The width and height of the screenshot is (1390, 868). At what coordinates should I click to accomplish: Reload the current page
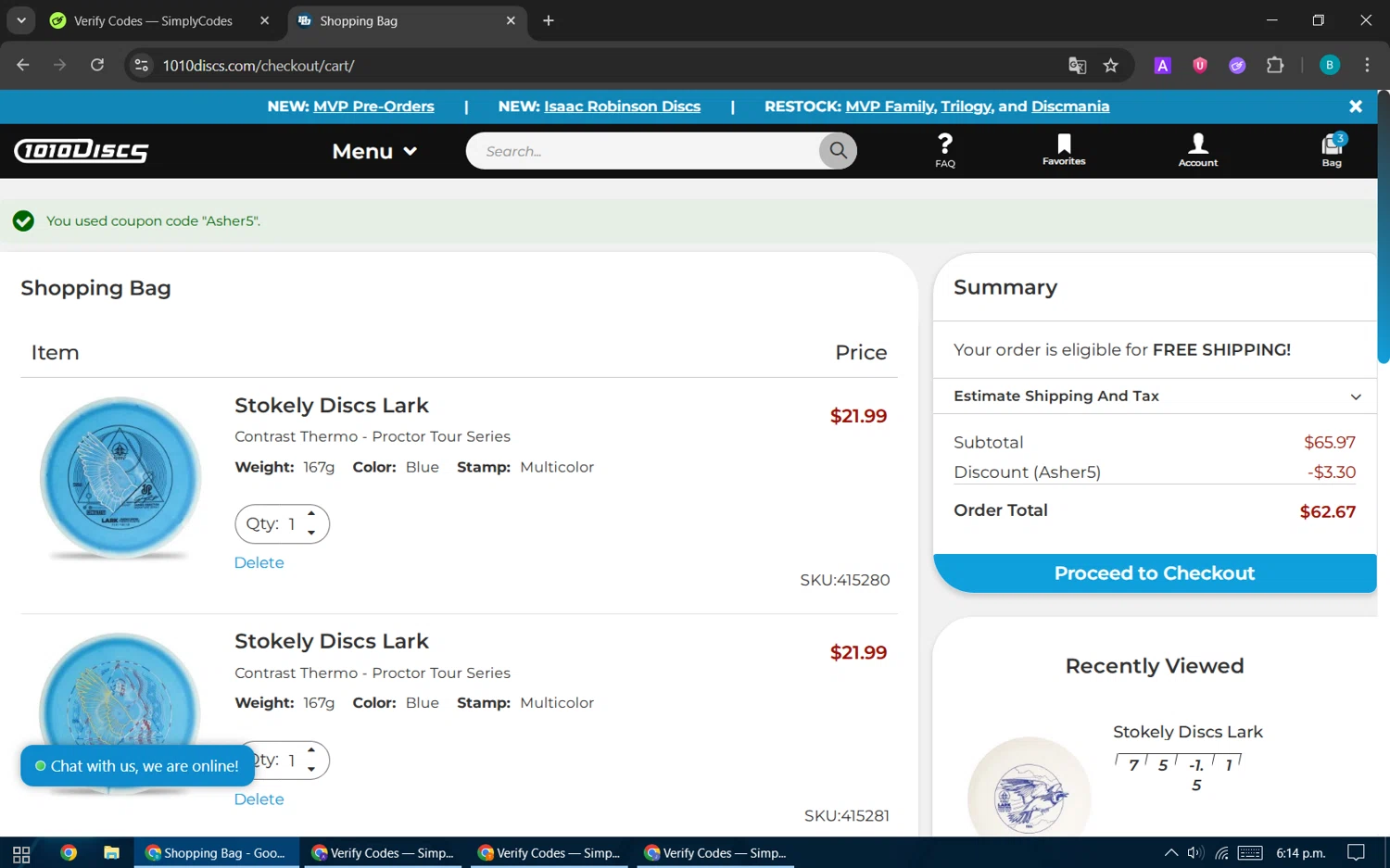click(97, 65)
